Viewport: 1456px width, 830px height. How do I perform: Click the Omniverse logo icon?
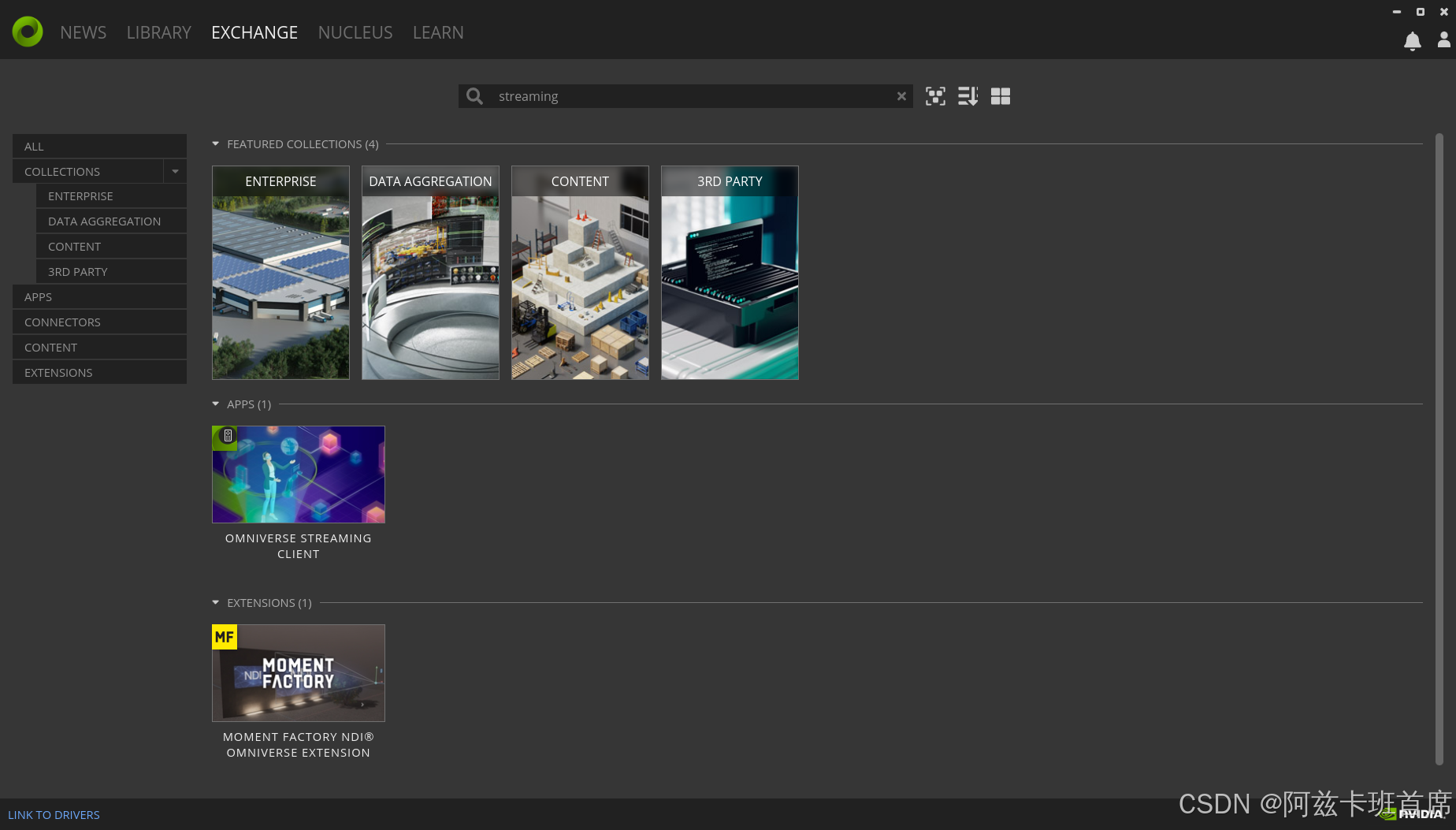28,32
